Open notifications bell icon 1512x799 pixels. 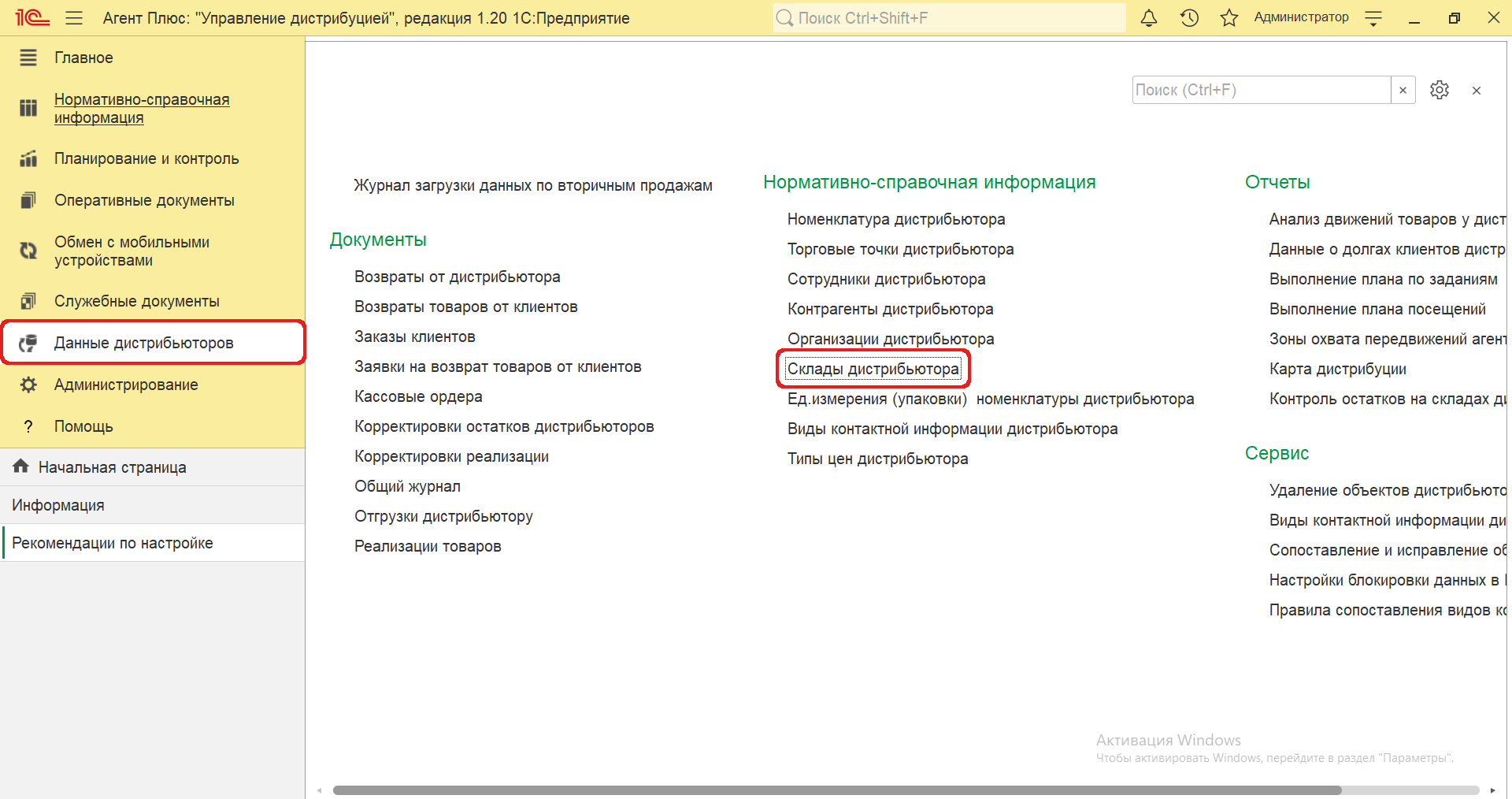coord(1149,17)
